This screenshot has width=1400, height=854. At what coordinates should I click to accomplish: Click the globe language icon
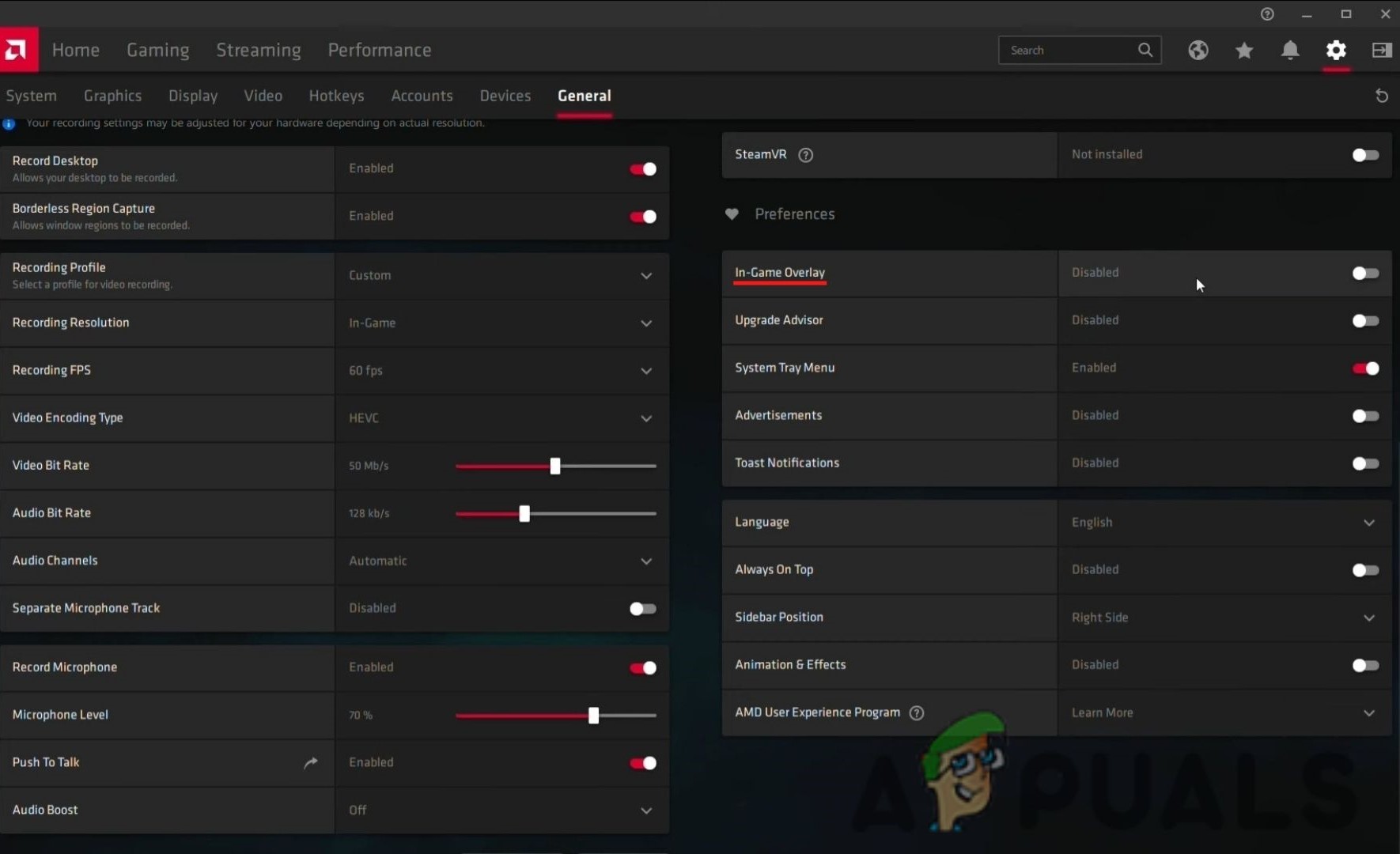1198,50
